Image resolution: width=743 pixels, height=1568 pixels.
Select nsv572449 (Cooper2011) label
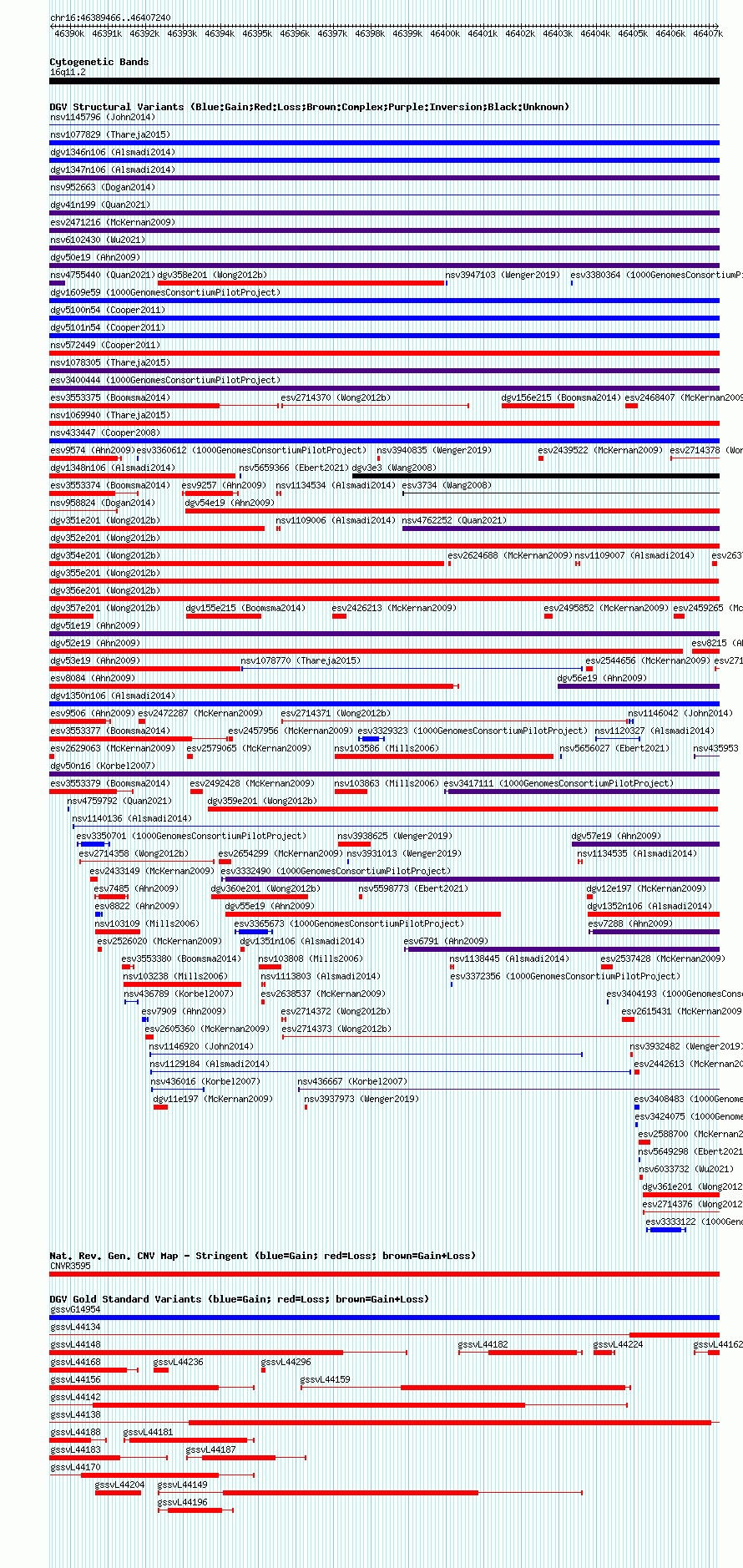[104, 345]
